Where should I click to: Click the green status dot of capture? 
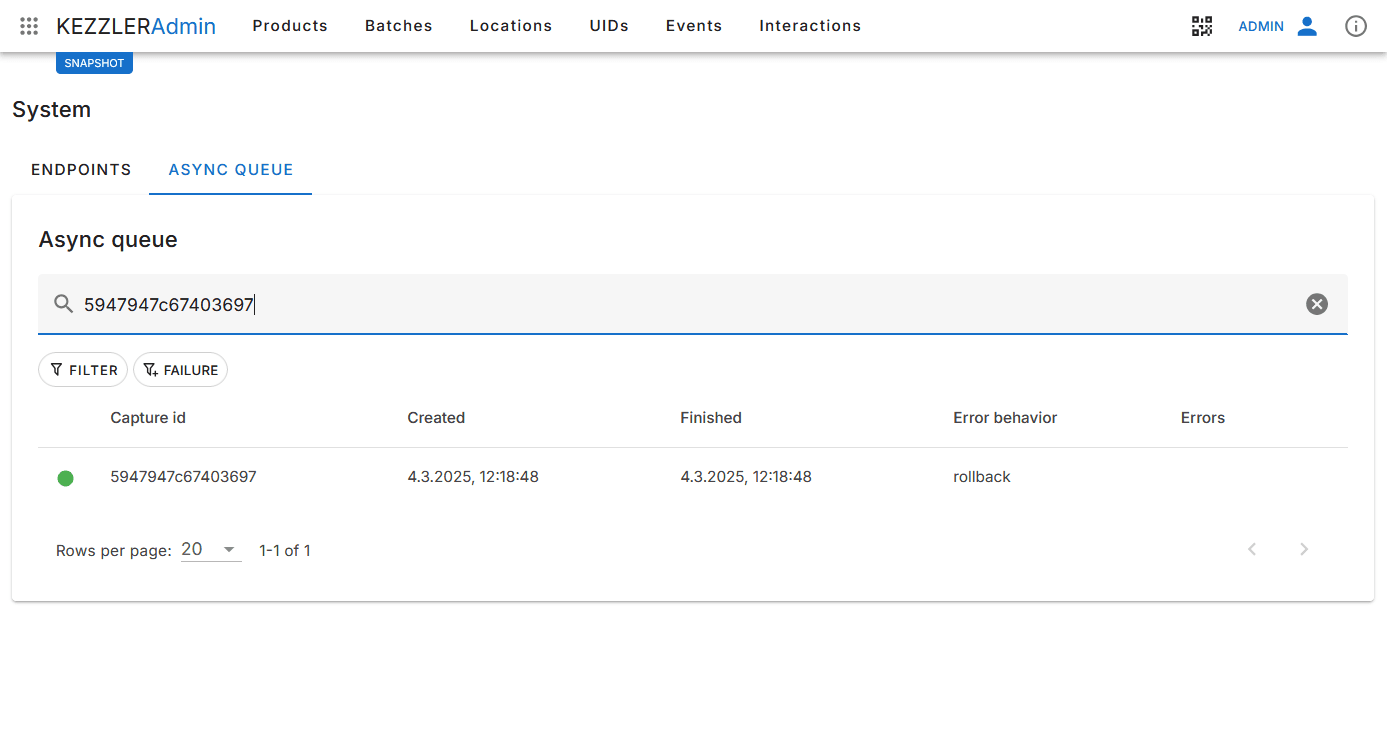pos(65,478)
